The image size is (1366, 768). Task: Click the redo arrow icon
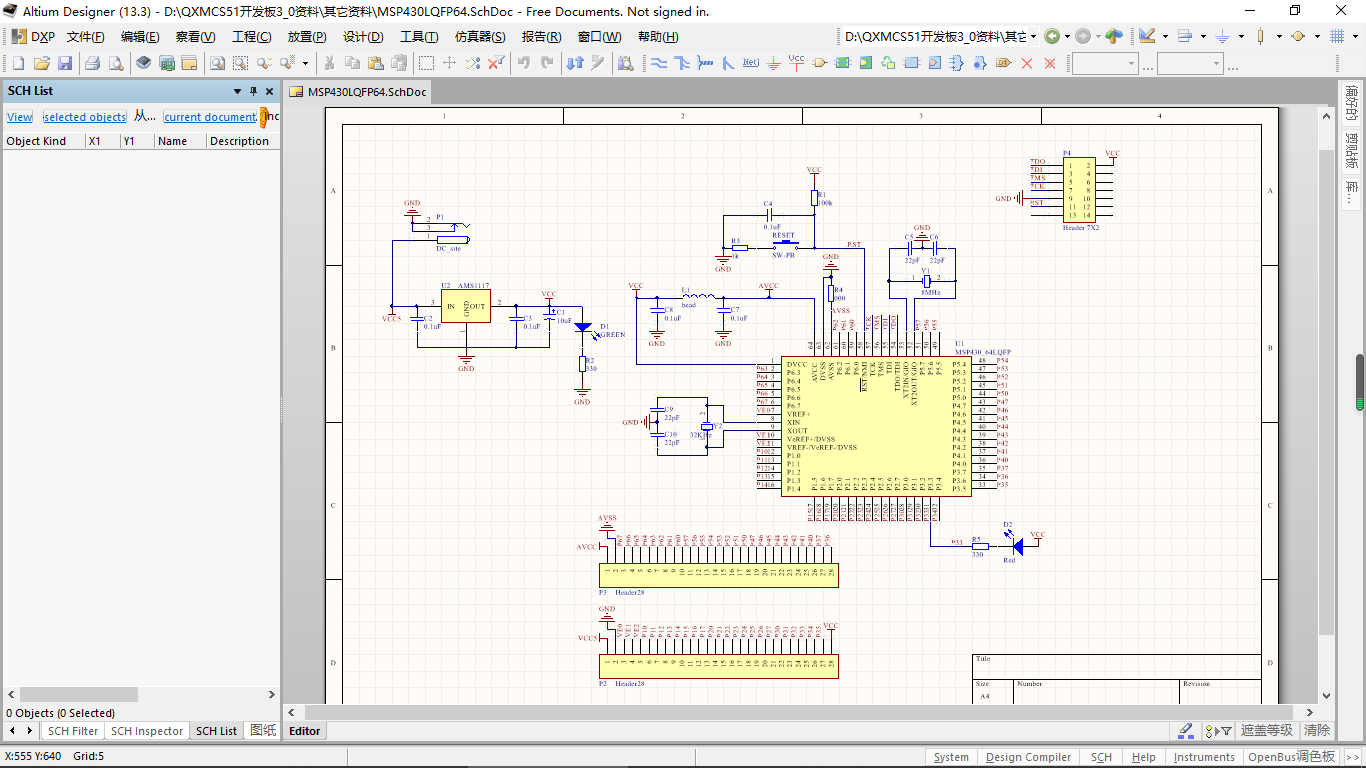click(547, 63)
